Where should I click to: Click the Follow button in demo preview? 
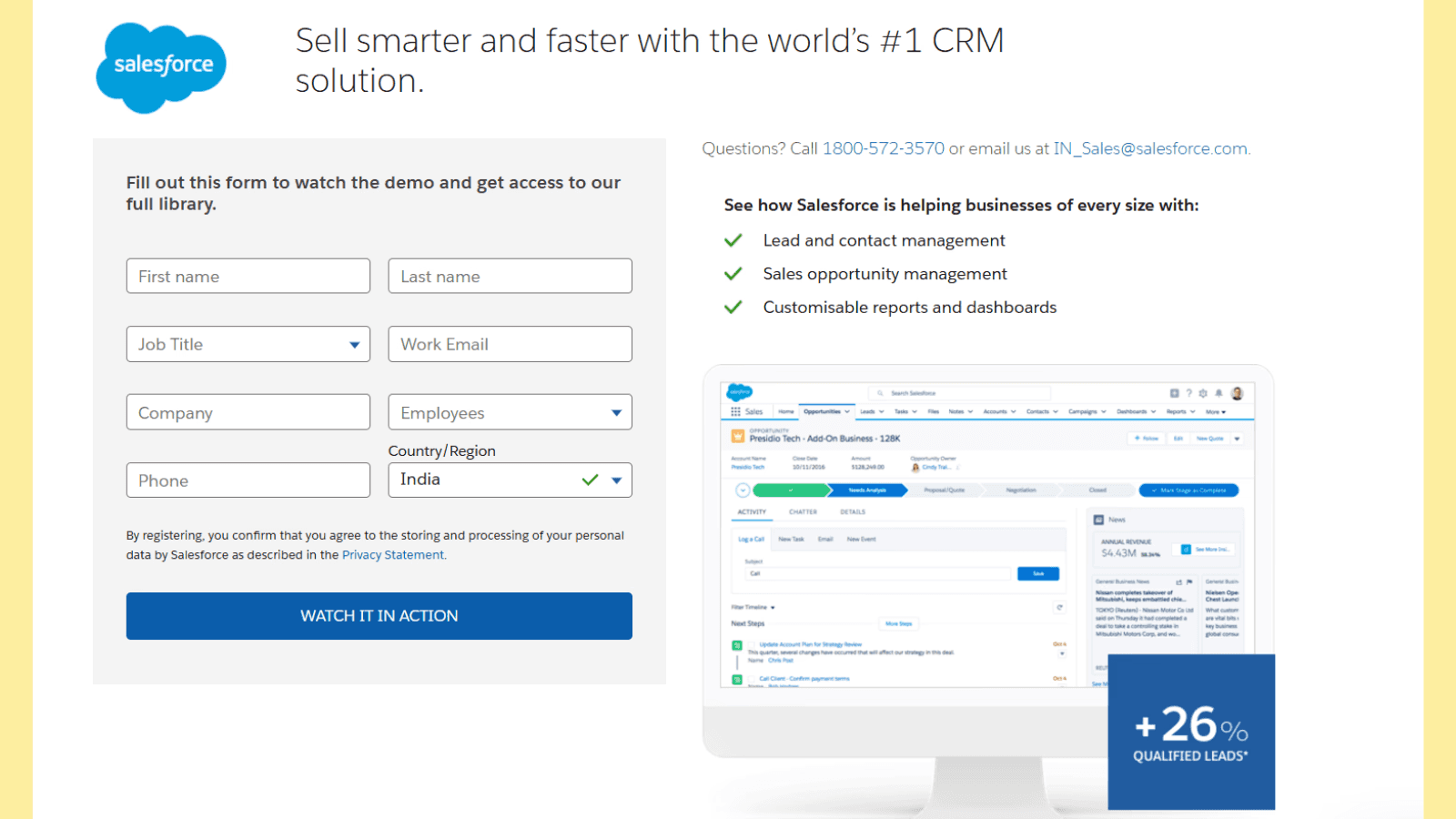(x=1146, y=439)
